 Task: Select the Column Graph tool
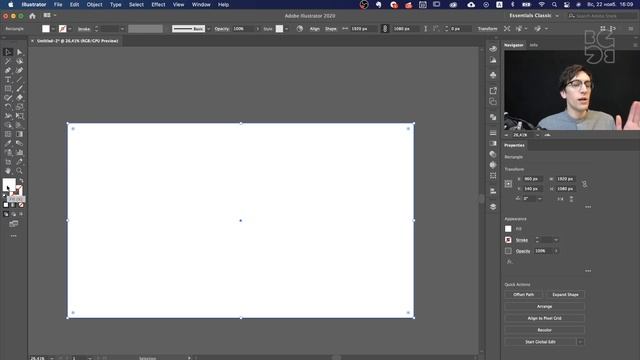click(20, 152)
